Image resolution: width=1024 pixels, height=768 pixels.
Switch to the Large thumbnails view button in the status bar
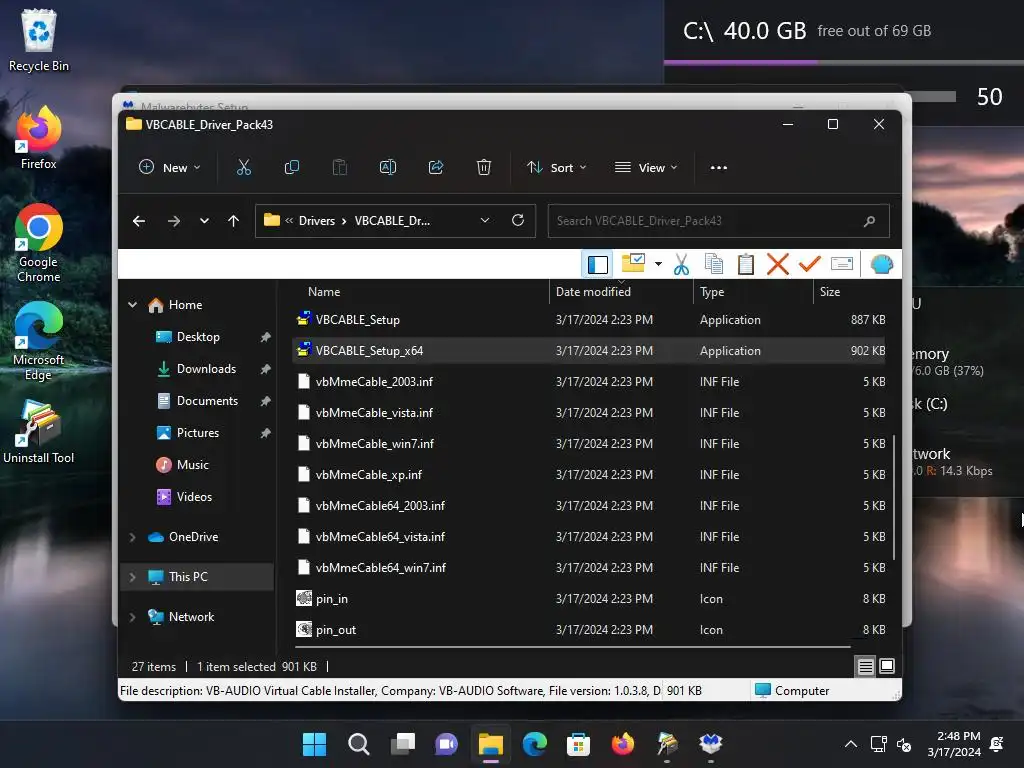pos(887,666)
